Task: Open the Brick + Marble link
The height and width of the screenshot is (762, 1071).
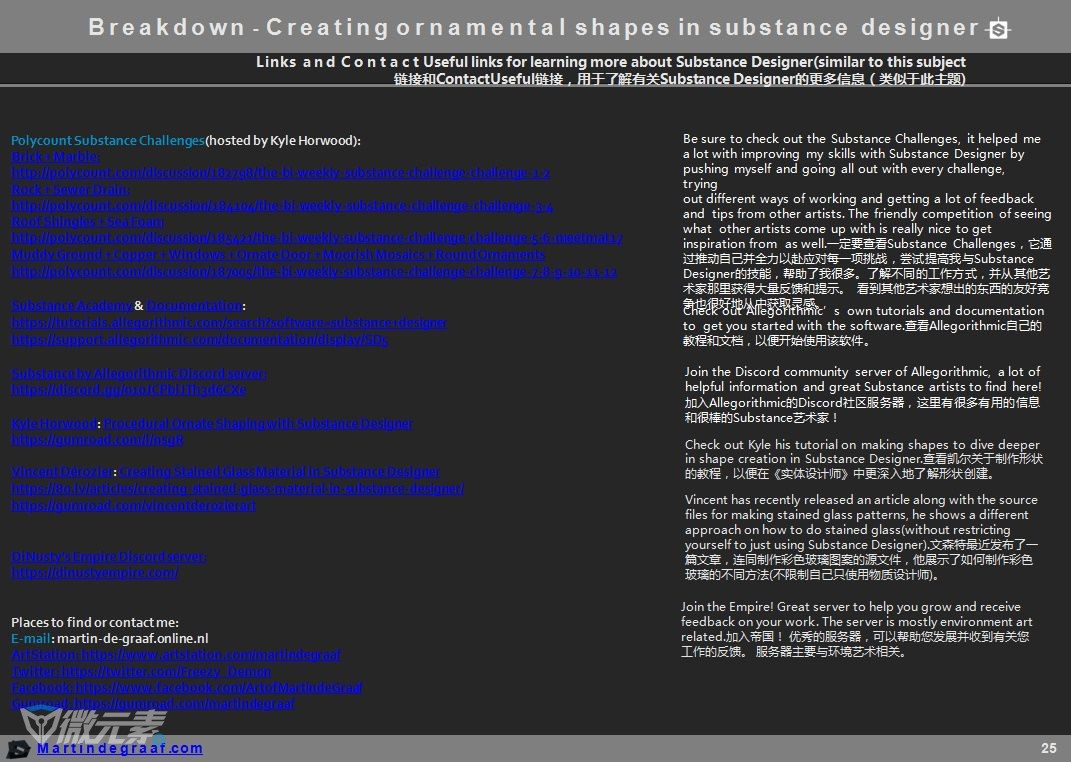Action: (55, 156)
